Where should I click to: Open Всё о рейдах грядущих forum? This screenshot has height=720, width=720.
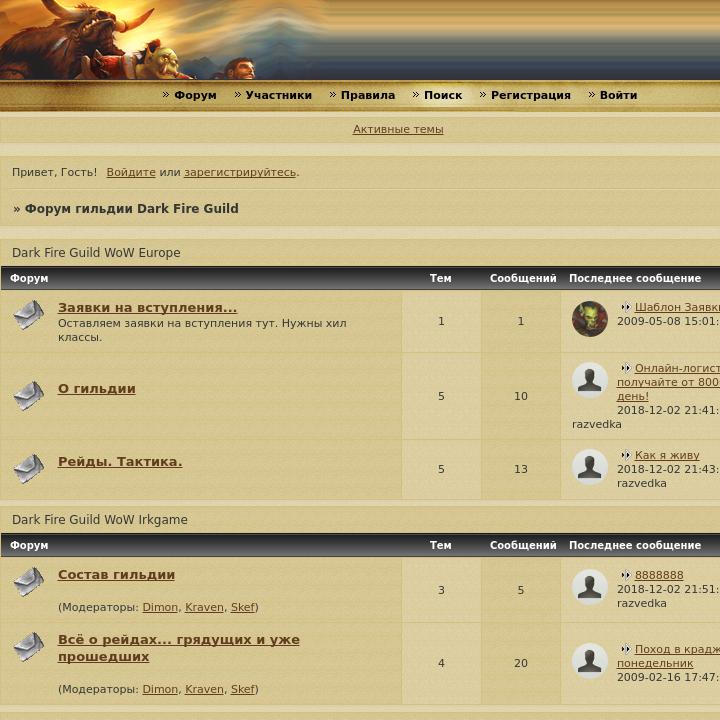tap(179, 648)
